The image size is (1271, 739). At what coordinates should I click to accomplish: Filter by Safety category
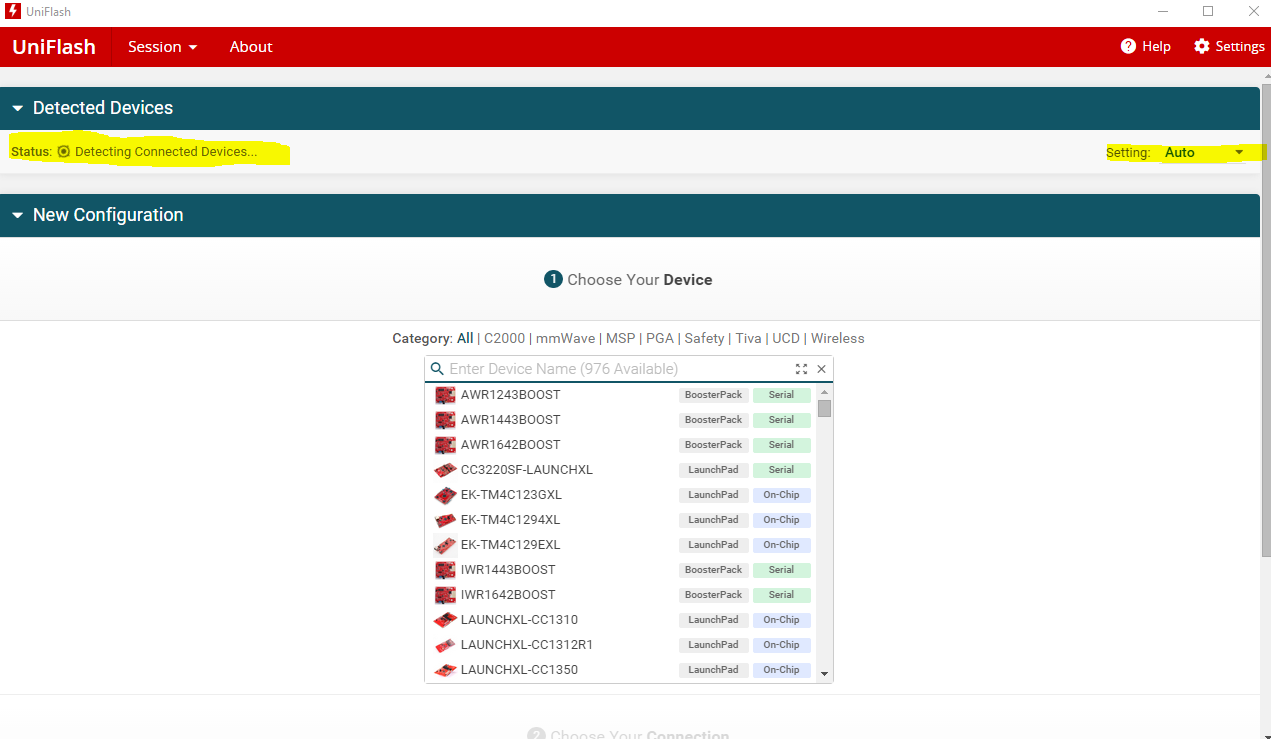[x=705, y=338]
